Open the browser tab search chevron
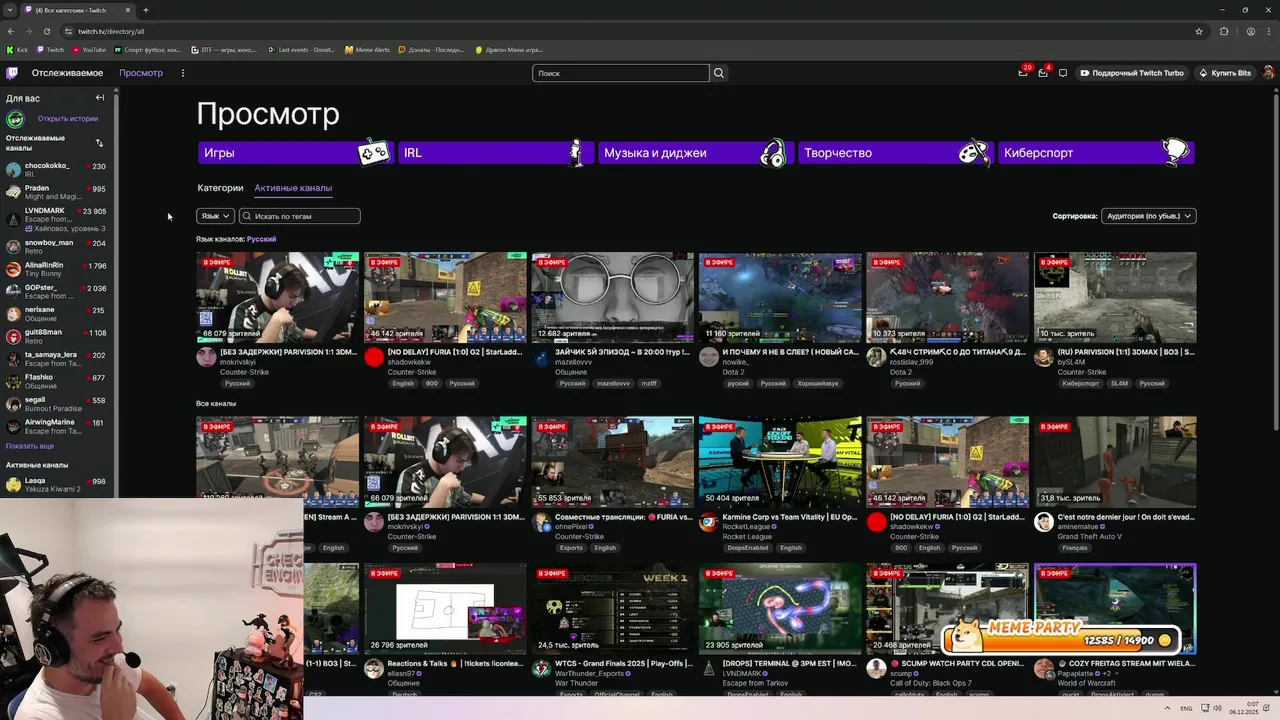The width and height of the screenshot is (1280, 720). [x=11, y=10]
